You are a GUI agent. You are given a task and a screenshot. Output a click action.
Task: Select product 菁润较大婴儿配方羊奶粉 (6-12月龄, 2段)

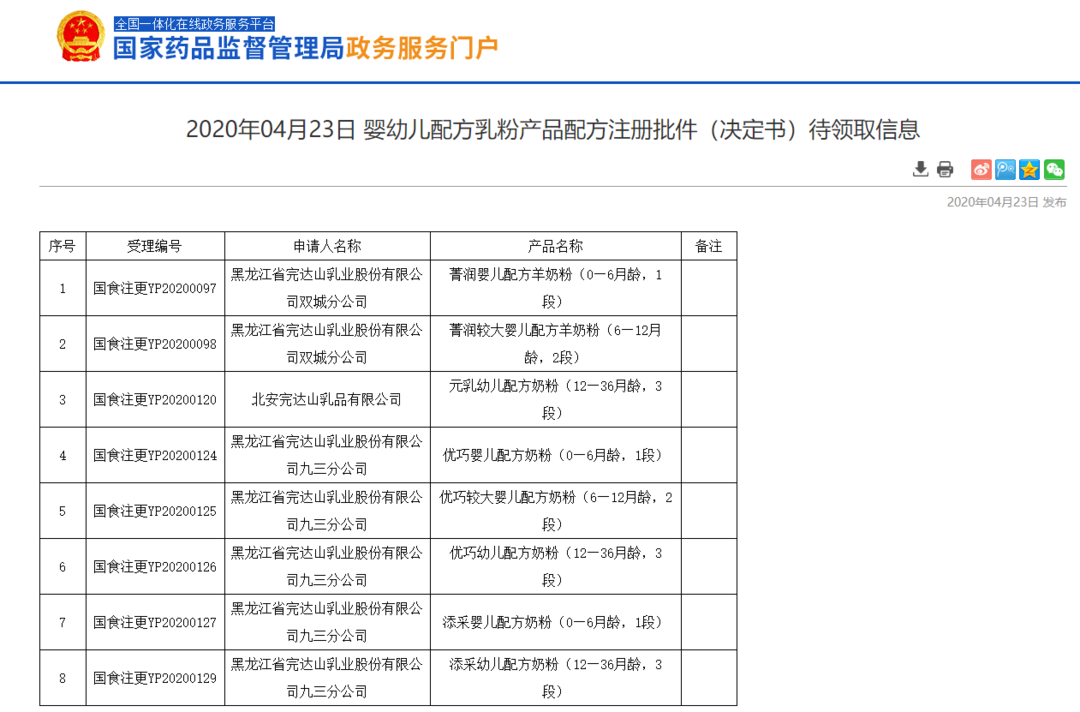555,344
